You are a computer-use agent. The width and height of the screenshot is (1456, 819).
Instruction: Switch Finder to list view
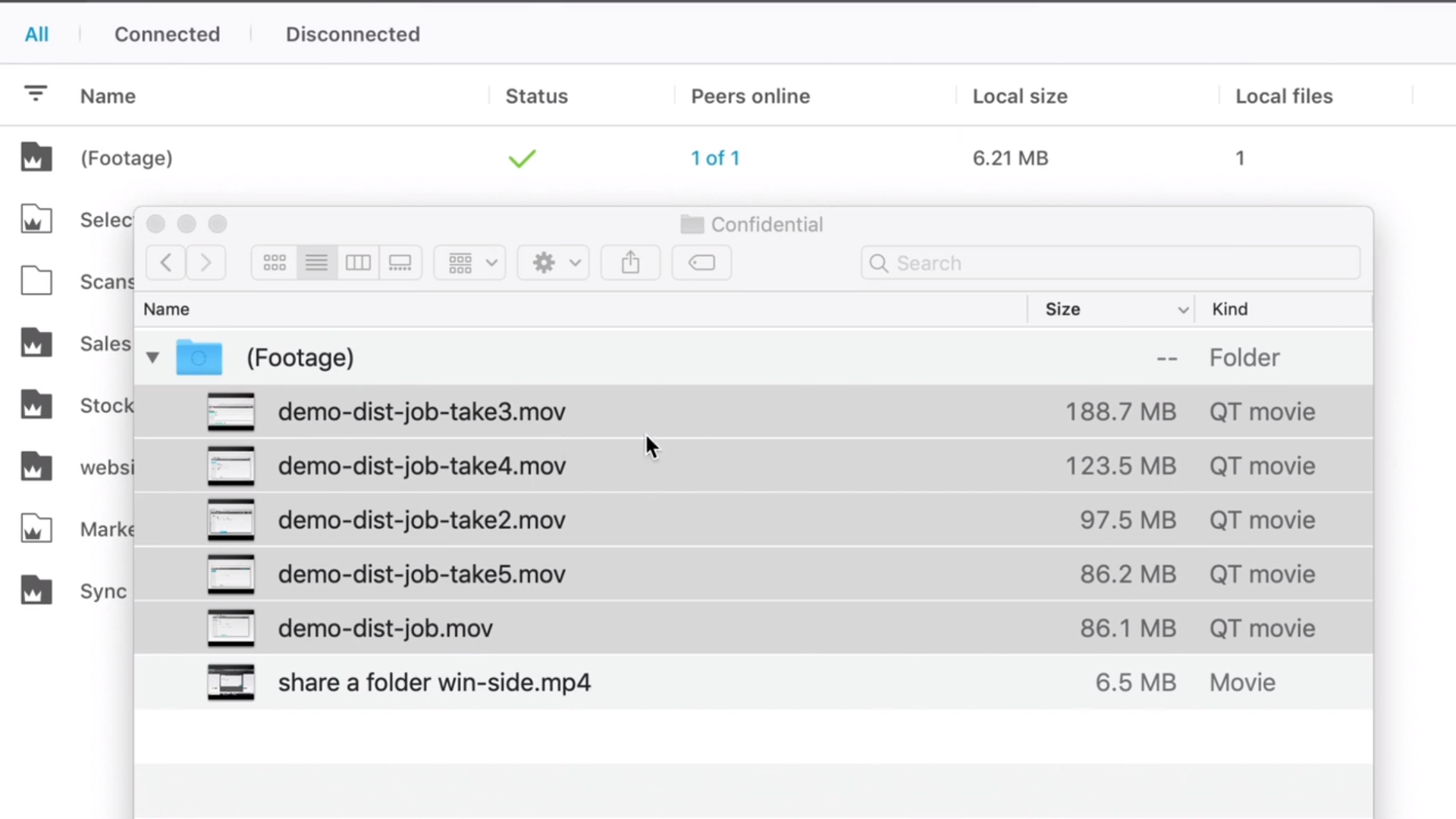(x=316, y=263)
